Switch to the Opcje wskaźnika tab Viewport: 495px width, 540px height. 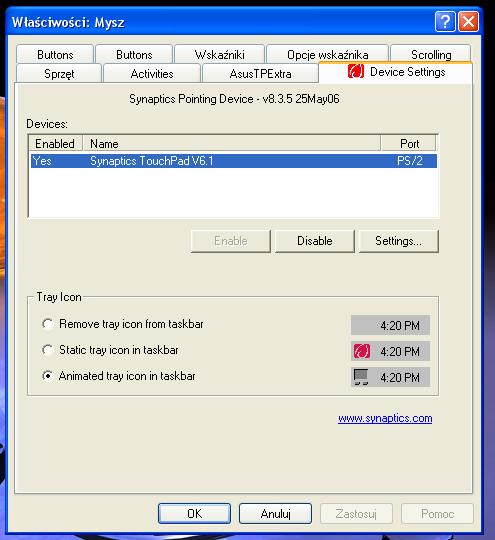pos(328,54)
